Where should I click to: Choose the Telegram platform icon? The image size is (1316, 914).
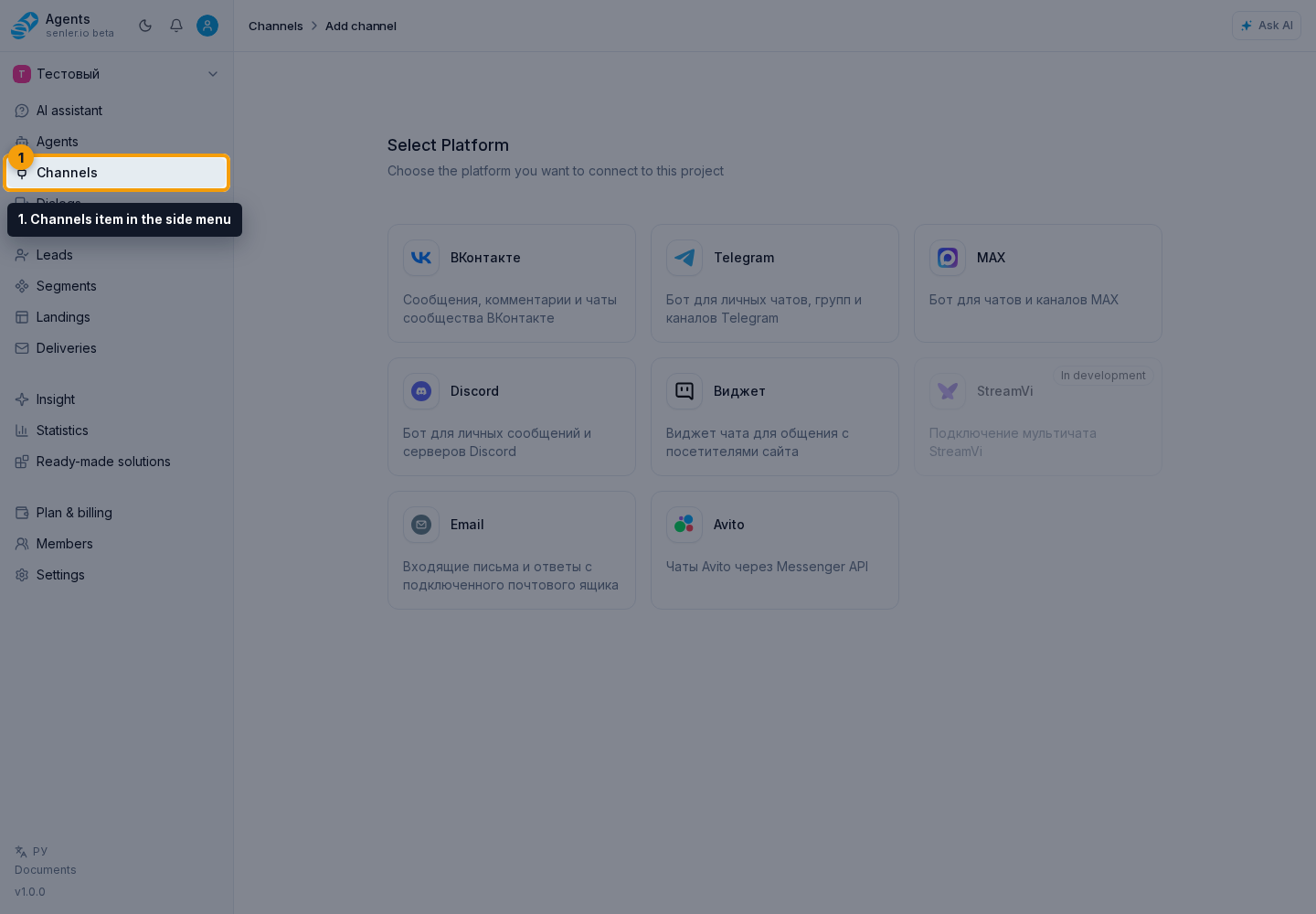tap(685, 258)
